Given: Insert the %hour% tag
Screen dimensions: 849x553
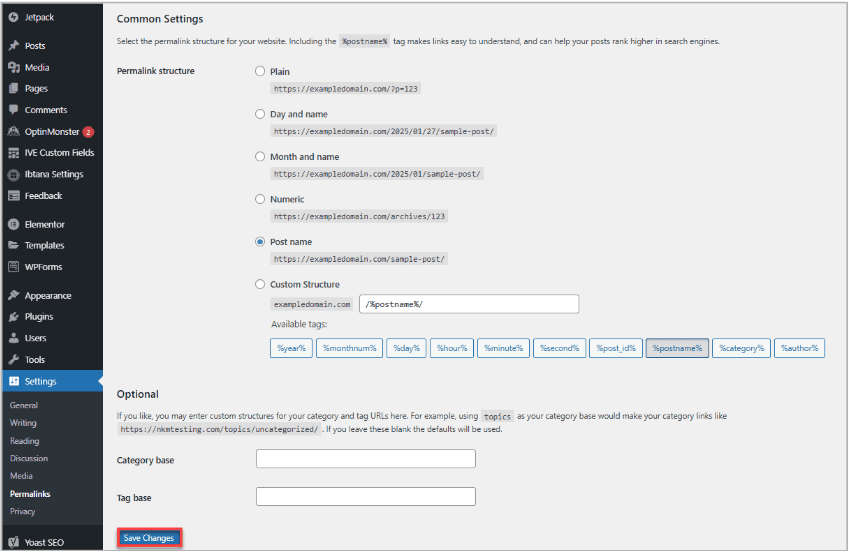Looking at the screenshot, I should click(452, 348).
